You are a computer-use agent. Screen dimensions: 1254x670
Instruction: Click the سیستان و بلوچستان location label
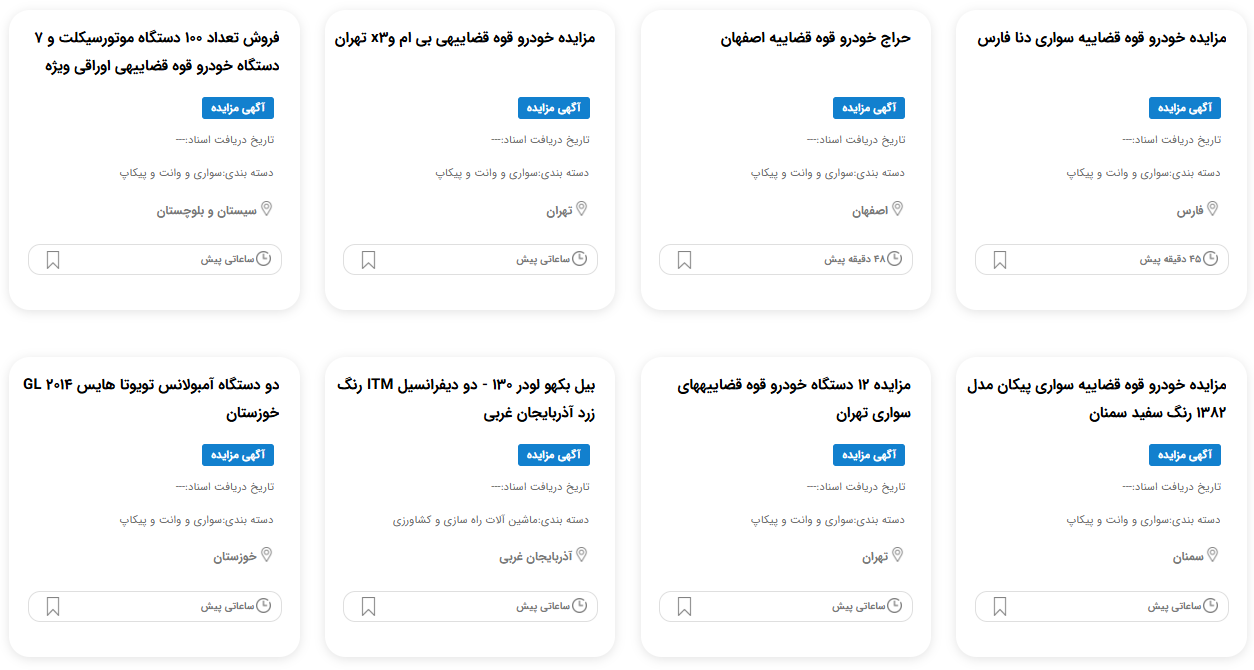pos(207,211)
